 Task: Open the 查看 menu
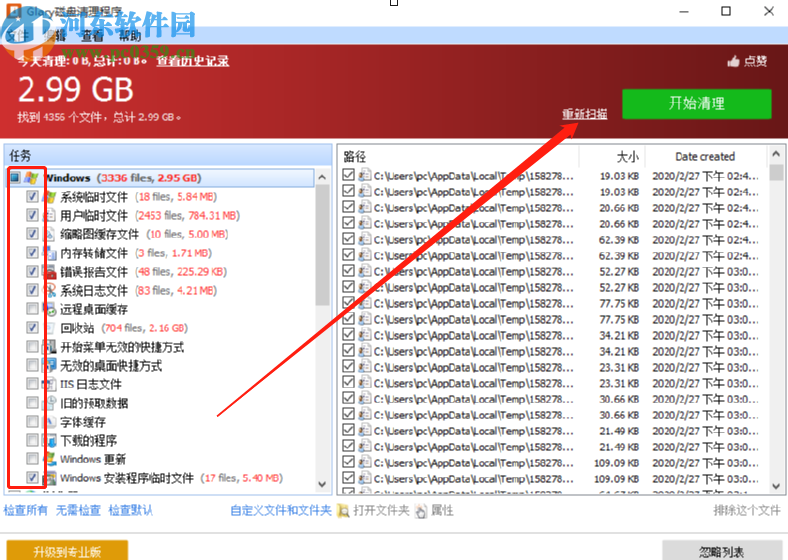pos(92,36)
